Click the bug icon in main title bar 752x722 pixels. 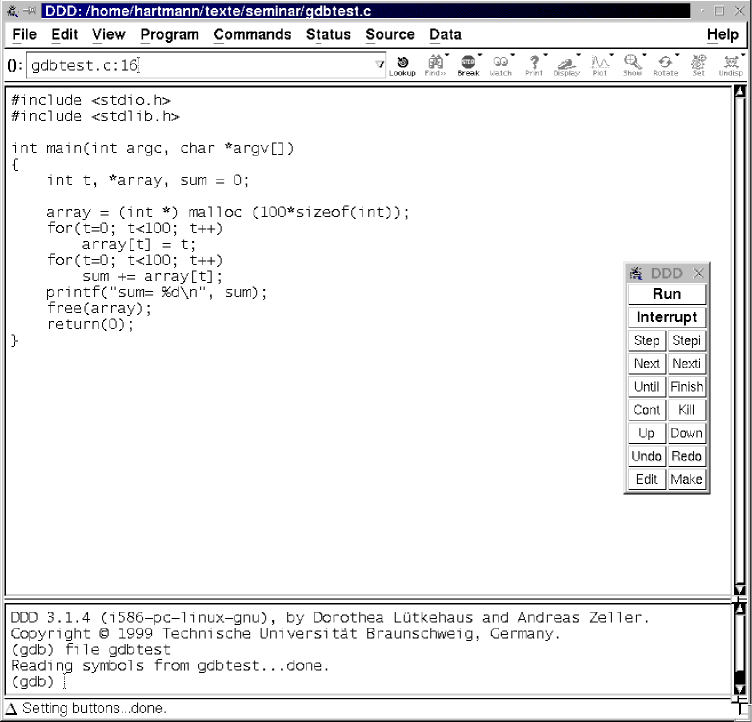coord(12,11)
